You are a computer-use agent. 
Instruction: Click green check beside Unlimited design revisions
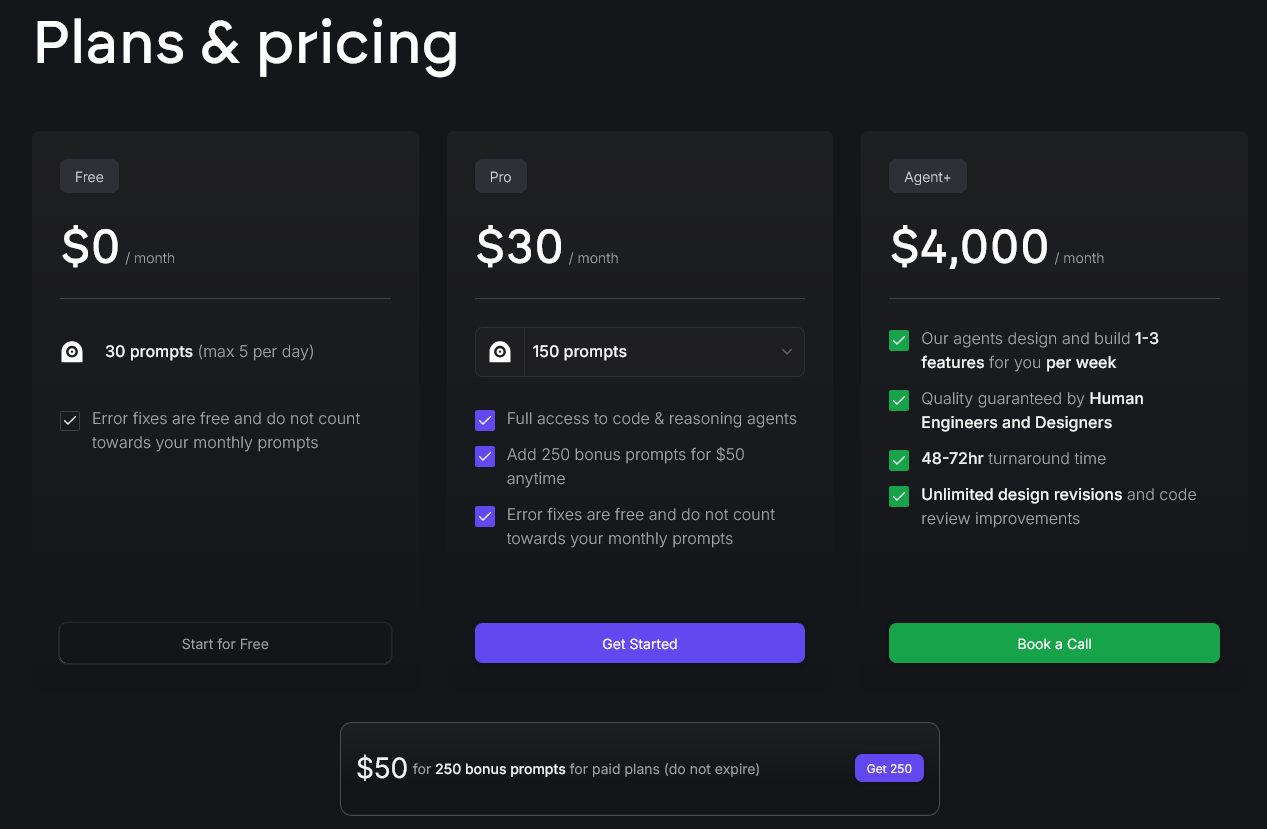899,496
